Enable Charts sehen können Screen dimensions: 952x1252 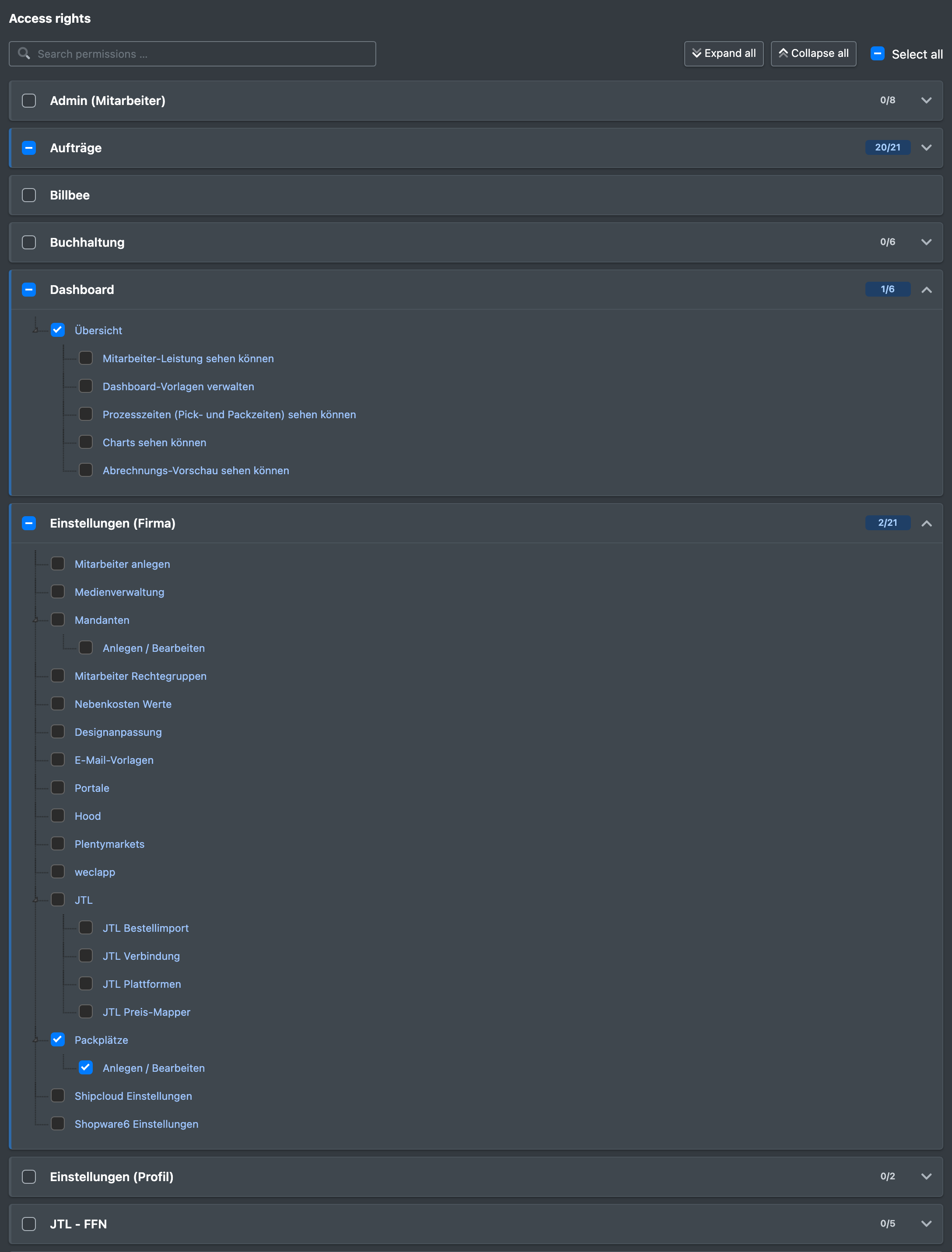[86, 441]
